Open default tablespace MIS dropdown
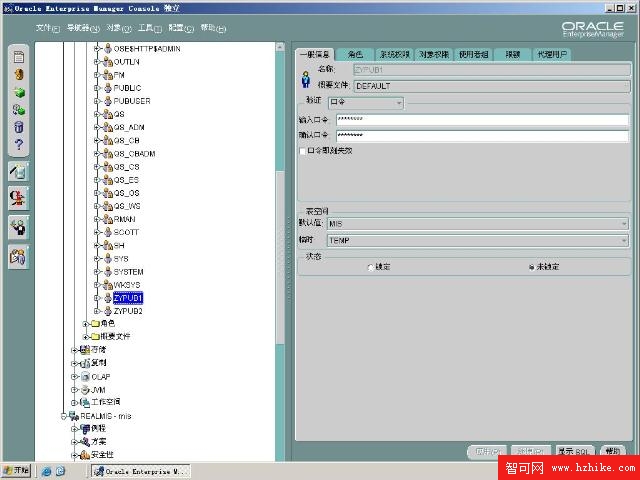This screenshot has height=480, width=640. pyautogui.click(x=478, y=224)
